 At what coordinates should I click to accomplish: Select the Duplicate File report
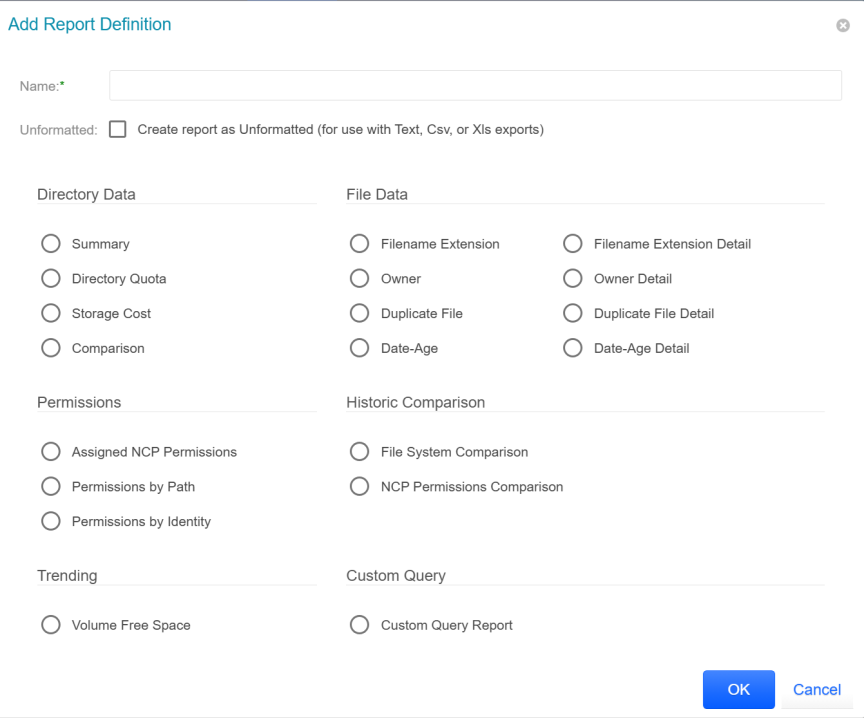[359, 313]
